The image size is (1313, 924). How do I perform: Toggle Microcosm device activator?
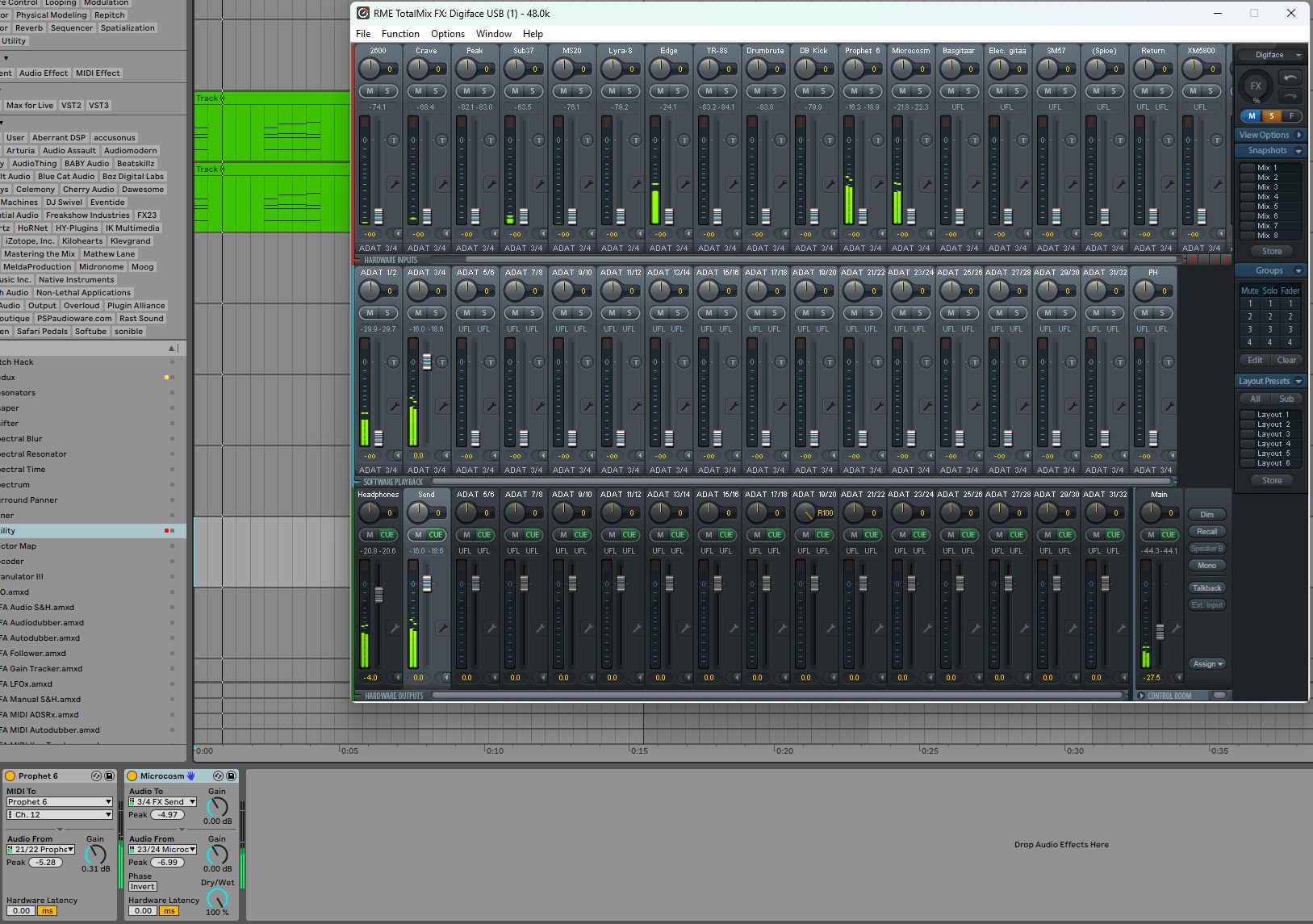tap(132, 776)
